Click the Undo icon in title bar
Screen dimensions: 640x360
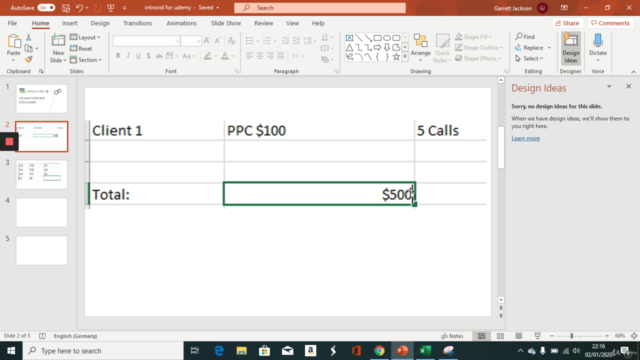[80, 8]
